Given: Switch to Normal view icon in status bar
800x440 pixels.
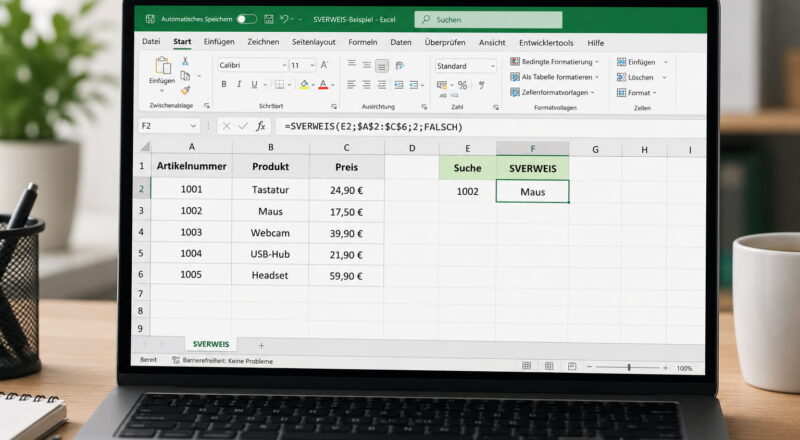Looking at the screenshot, I should [x=526, y=365].
